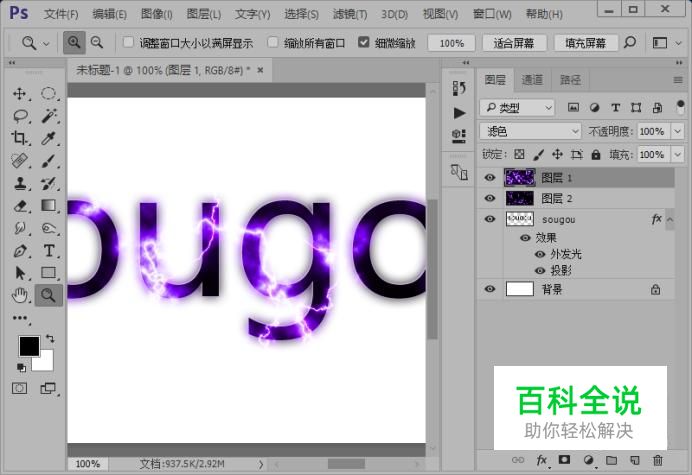Click the 100% zoom button
Image resolution: width=692 pixels, height=475 pixels.
(451, 43)
